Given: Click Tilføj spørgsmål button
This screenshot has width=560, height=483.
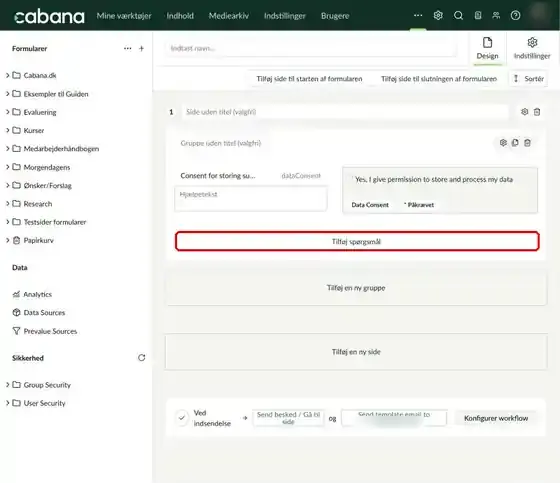Looking at the screenshot, I should pyautogui.click(x=357, y=241).
